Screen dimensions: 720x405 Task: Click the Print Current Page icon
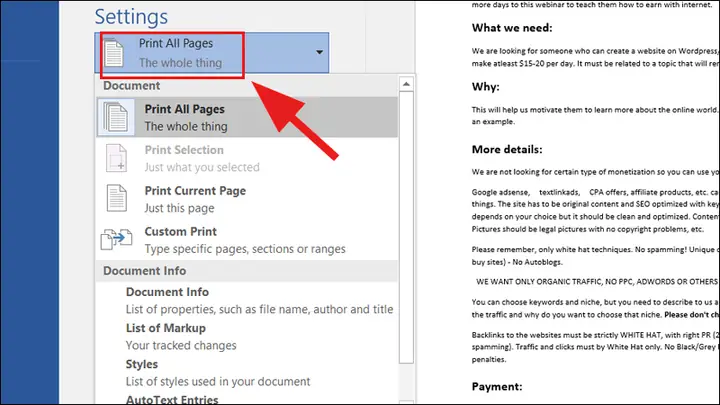tap(117, 198)
